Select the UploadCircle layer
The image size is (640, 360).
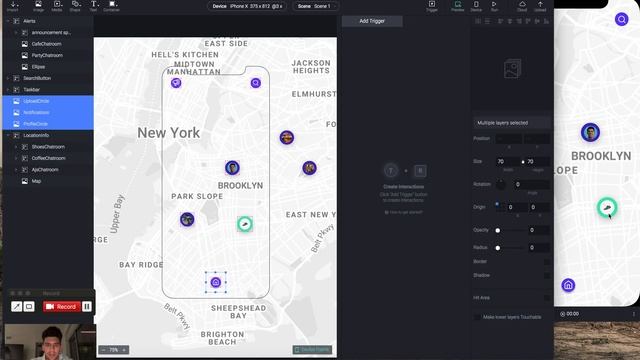tap(48, 101)
